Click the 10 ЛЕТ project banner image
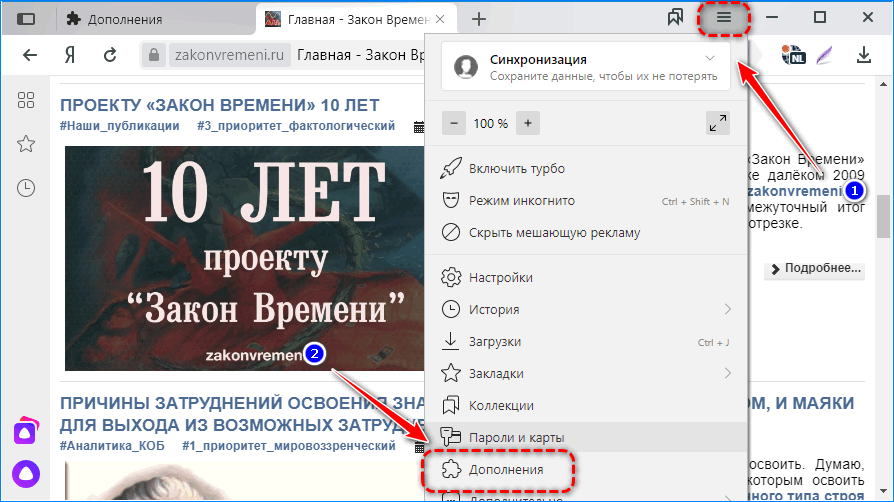 coord(244,258)
